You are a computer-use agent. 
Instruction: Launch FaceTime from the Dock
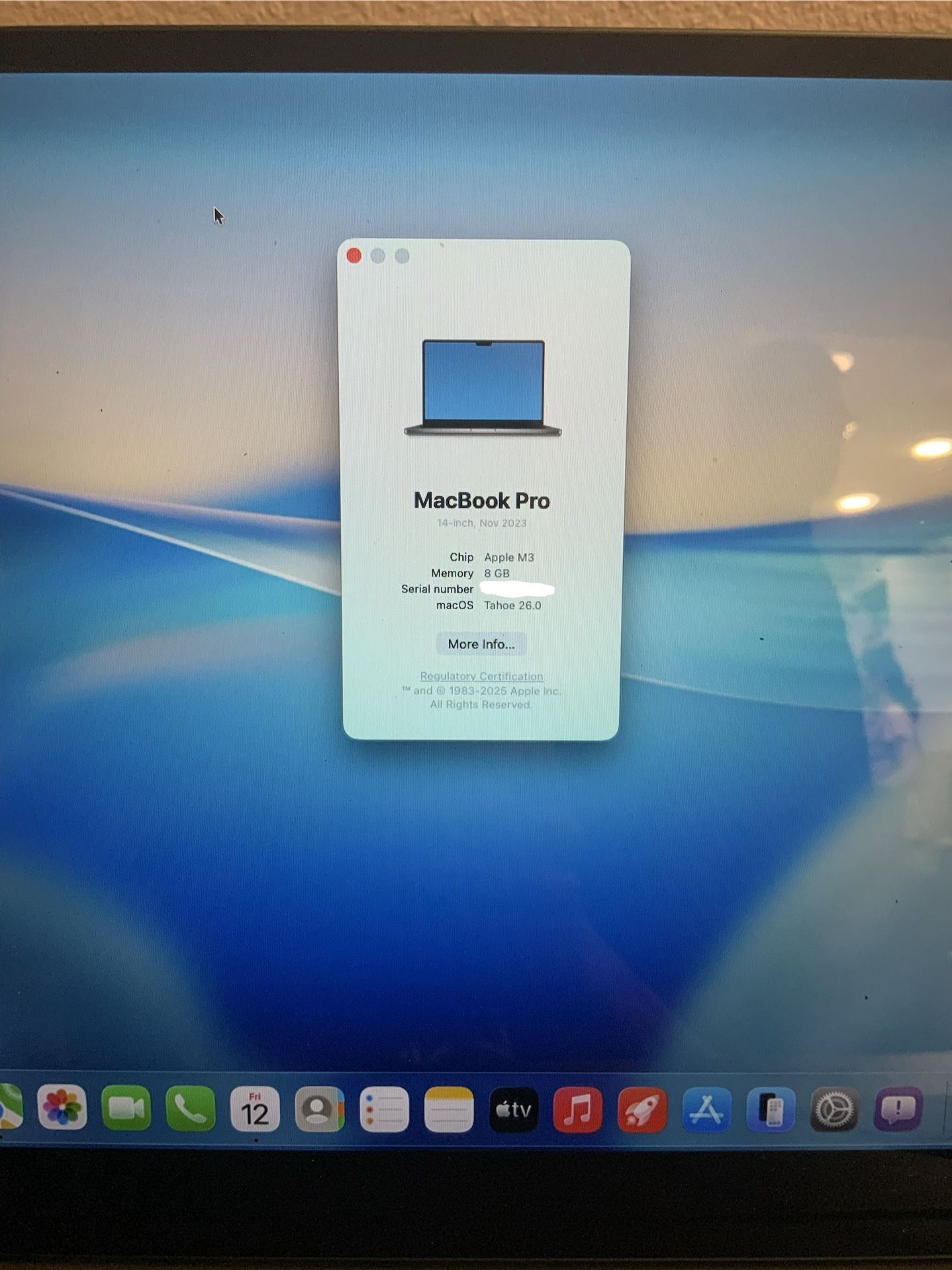[x=126, y=1108]
